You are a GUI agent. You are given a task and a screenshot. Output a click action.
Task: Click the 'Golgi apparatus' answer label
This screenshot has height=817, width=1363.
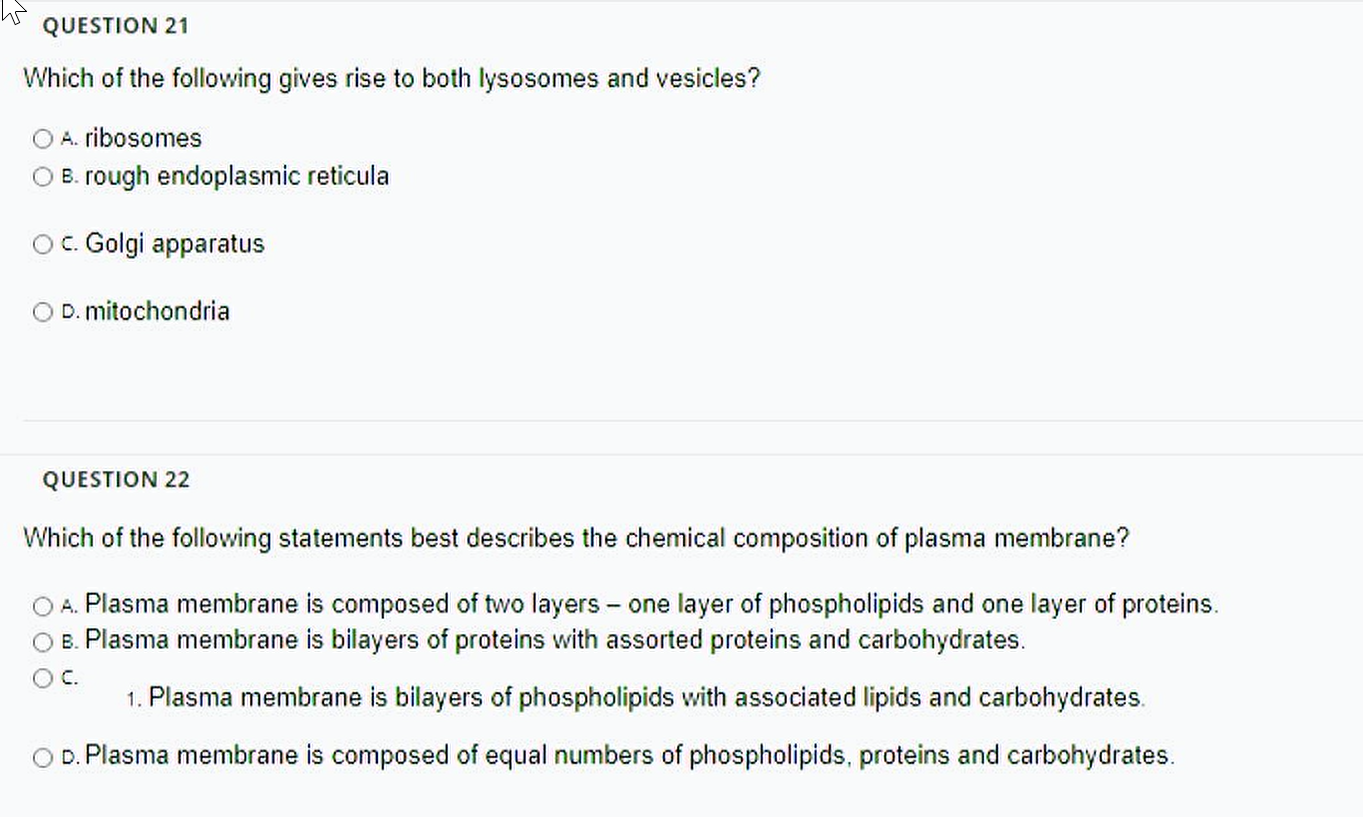coord(175,244)
